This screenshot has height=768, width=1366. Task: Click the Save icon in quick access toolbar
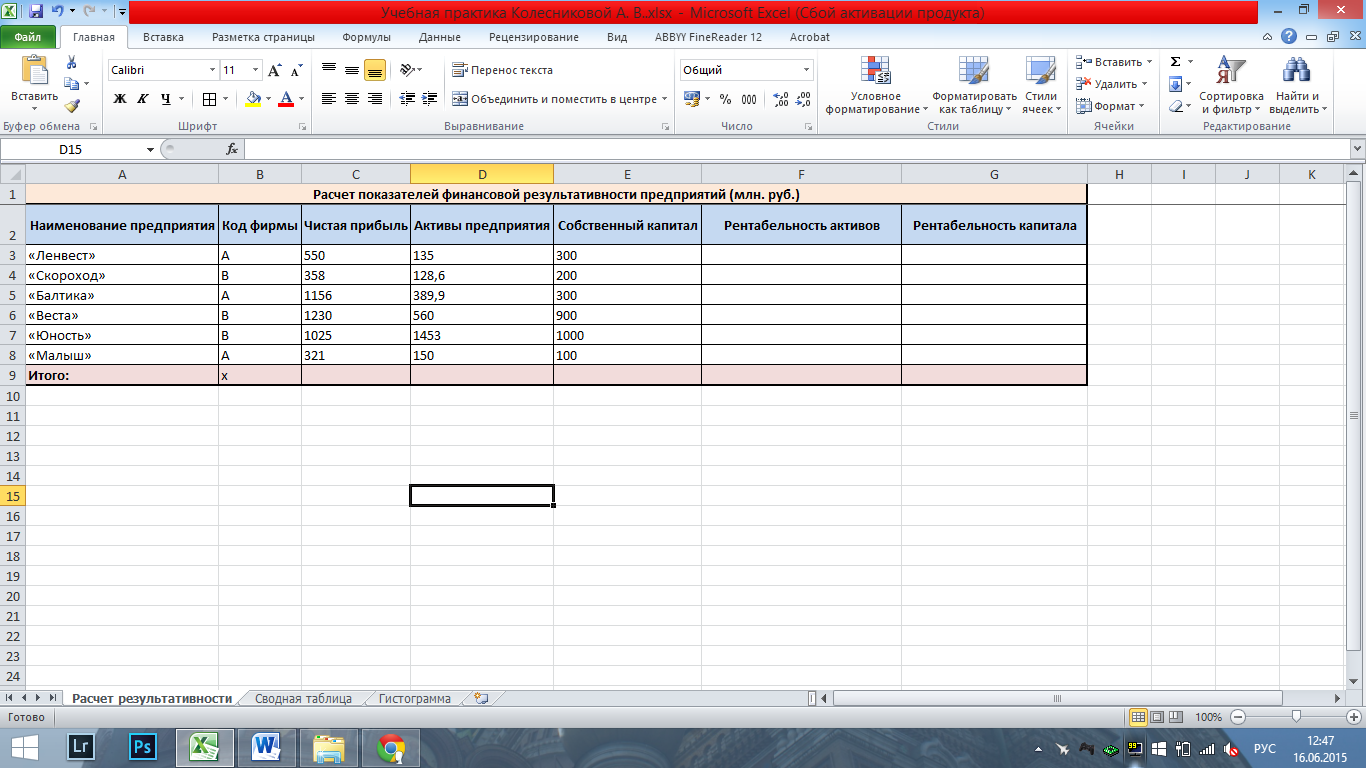(x=36, y=12)
